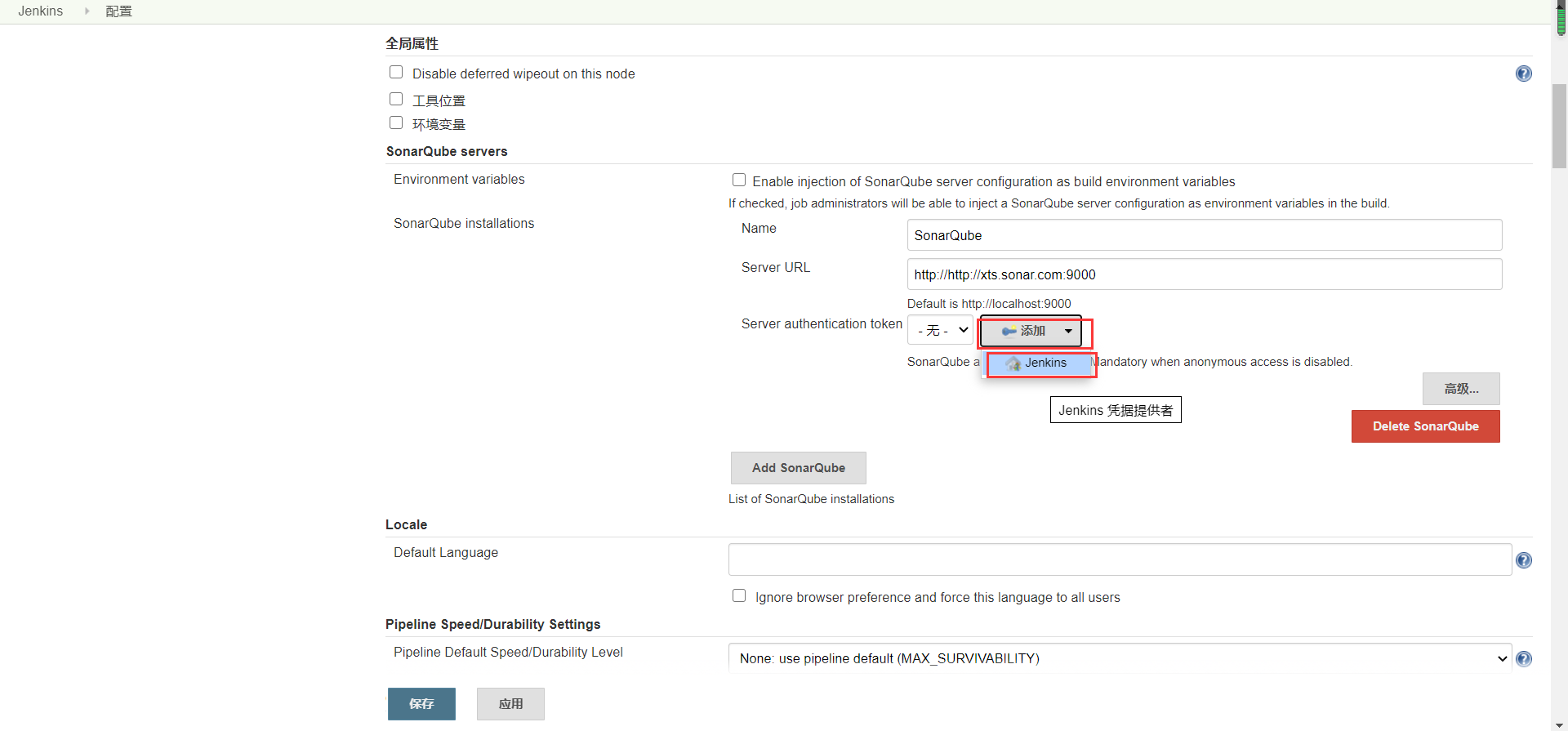Save configuration with the 保存 button
Image resolution: width=1568 pixels, height=731 pixels.
[x=421, y=704]
